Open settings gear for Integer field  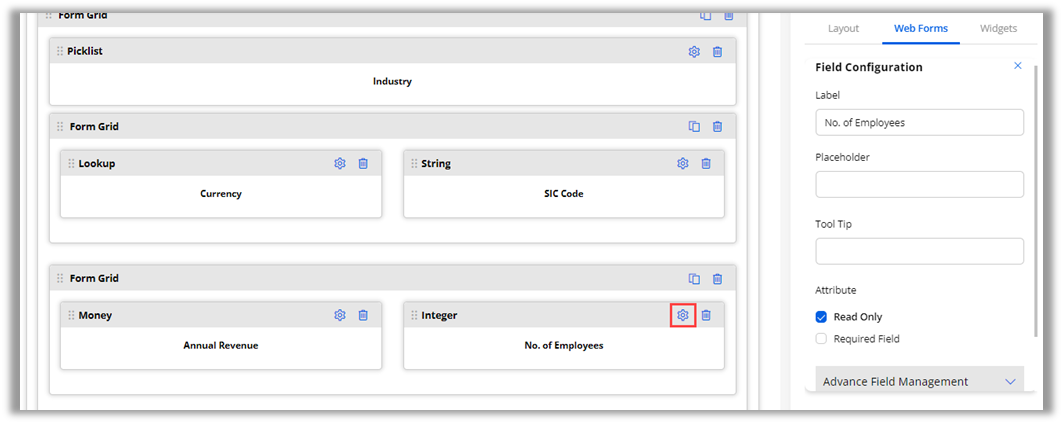(x=683, y=315)
